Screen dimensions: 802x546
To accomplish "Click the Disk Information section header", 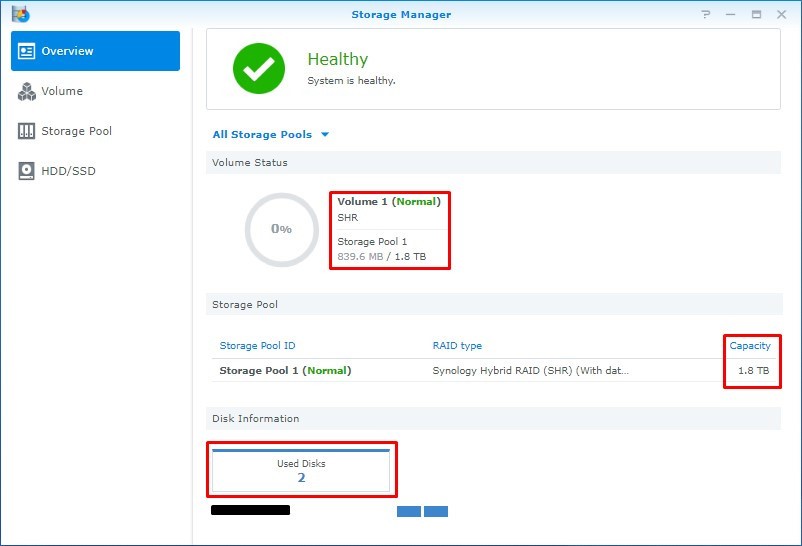I will click(494, 419).
